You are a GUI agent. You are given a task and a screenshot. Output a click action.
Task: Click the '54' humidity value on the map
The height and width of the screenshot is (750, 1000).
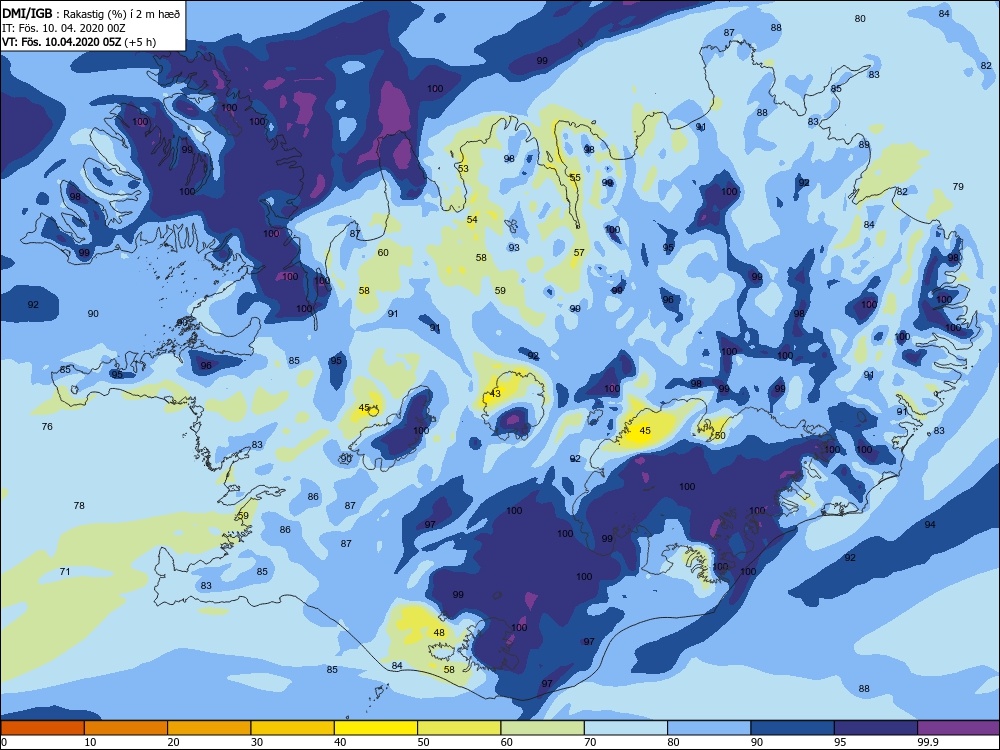tap(472, 219)
